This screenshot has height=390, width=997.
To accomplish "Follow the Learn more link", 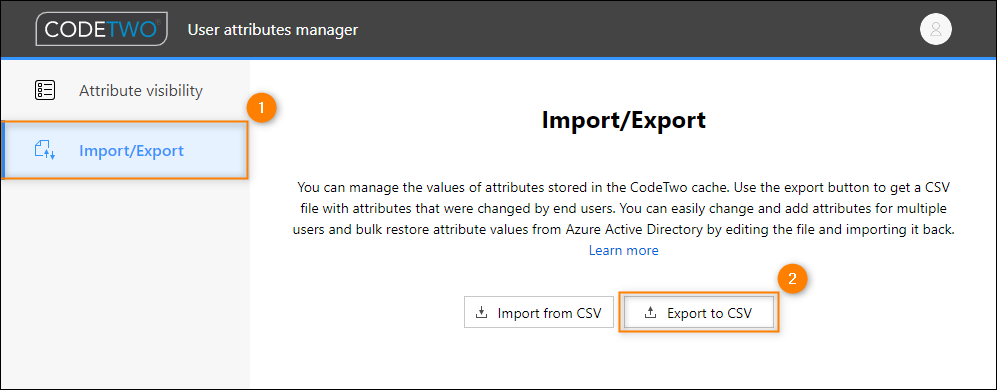I will [x=624, y=250].
